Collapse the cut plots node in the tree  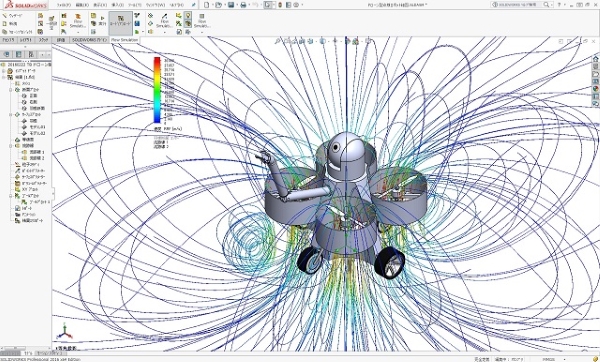point(11,90)
